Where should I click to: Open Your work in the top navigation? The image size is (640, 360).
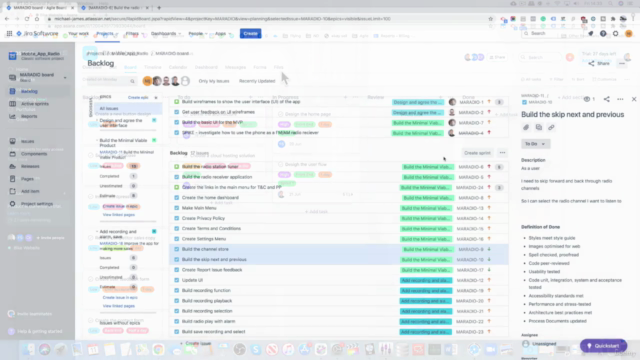click(78, 33)
